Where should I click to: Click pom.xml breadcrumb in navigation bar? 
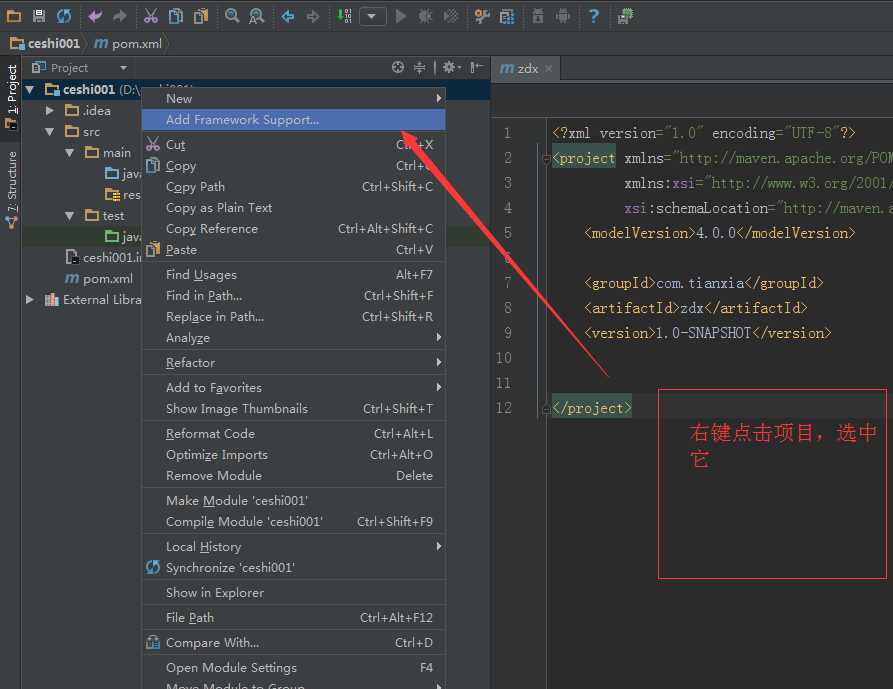128,43
